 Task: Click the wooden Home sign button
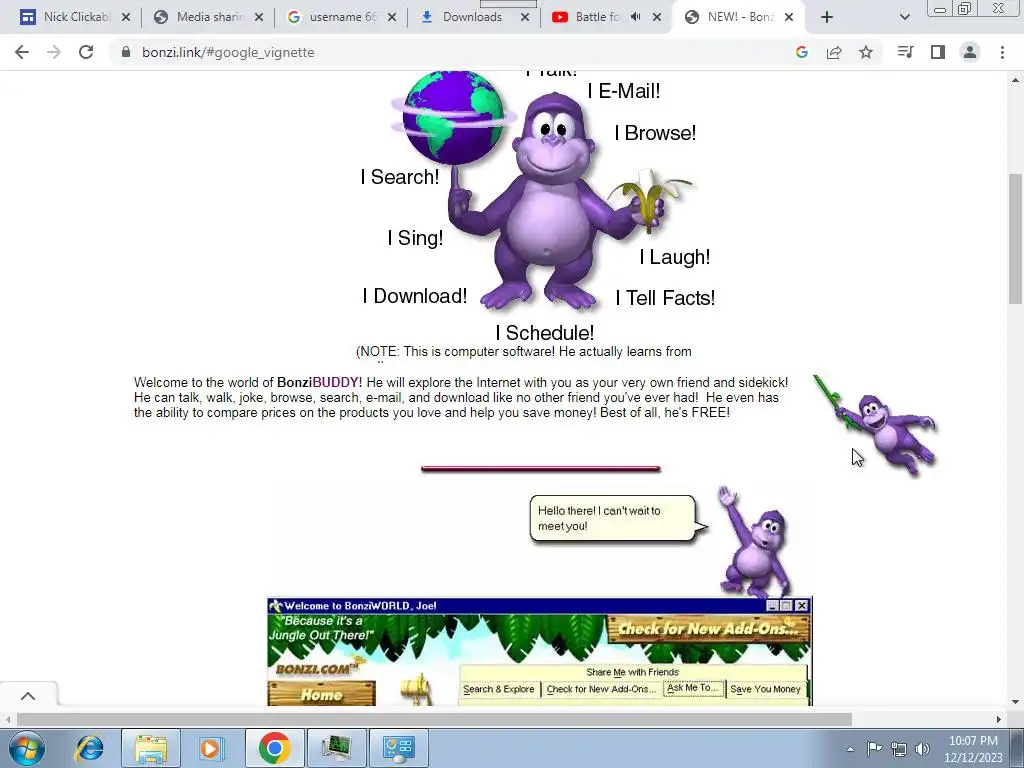321,694
